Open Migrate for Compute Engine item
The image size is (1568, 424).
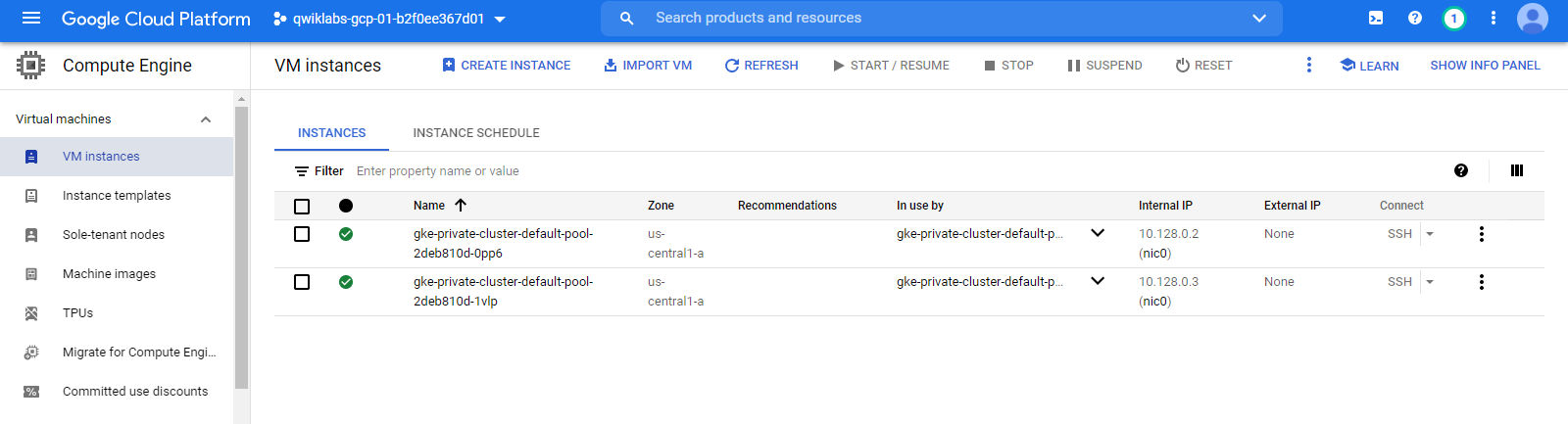[117, 353]
